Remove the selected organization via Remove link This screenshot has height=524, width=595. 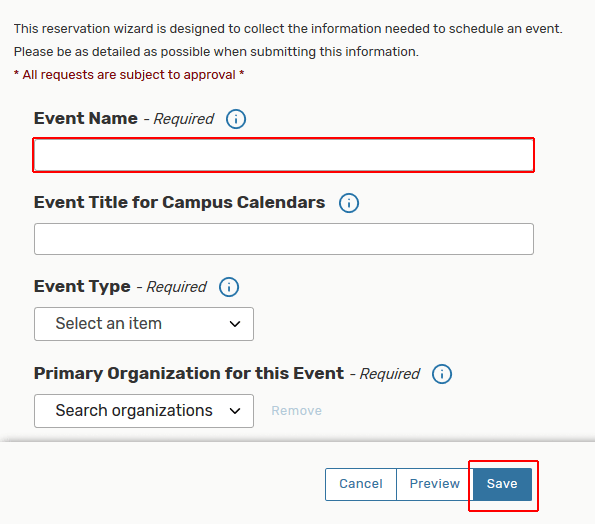296,411
